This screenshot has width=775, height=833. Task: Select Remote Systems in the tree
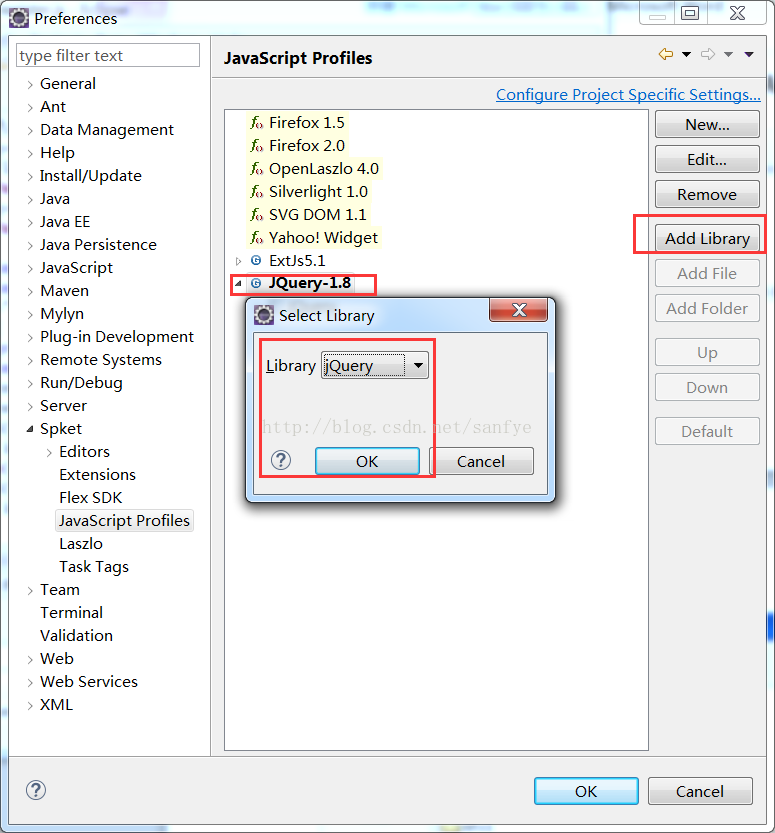(101, 360)
